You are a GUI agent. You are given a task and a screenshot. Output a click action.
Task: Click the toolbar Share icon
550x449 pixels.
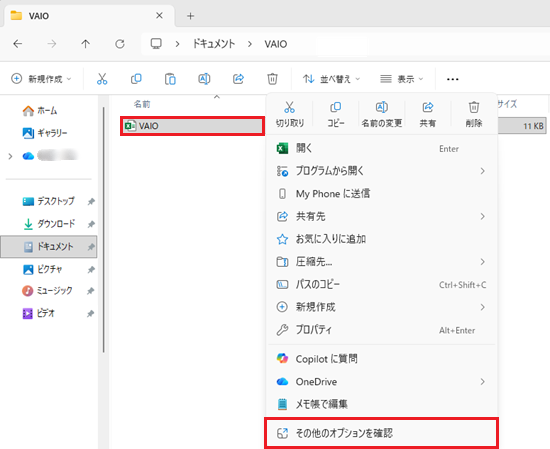[x=238, y=79]
